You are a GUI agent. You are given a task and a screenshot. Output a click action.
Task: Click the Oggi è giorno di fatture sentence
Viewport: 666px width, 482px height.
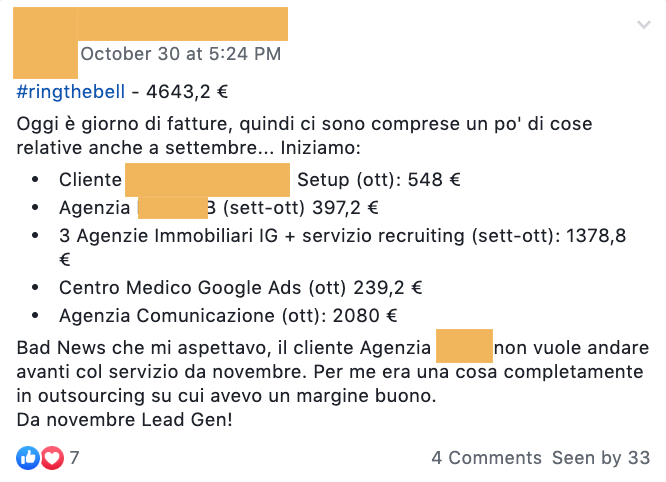tap(304, 136)
